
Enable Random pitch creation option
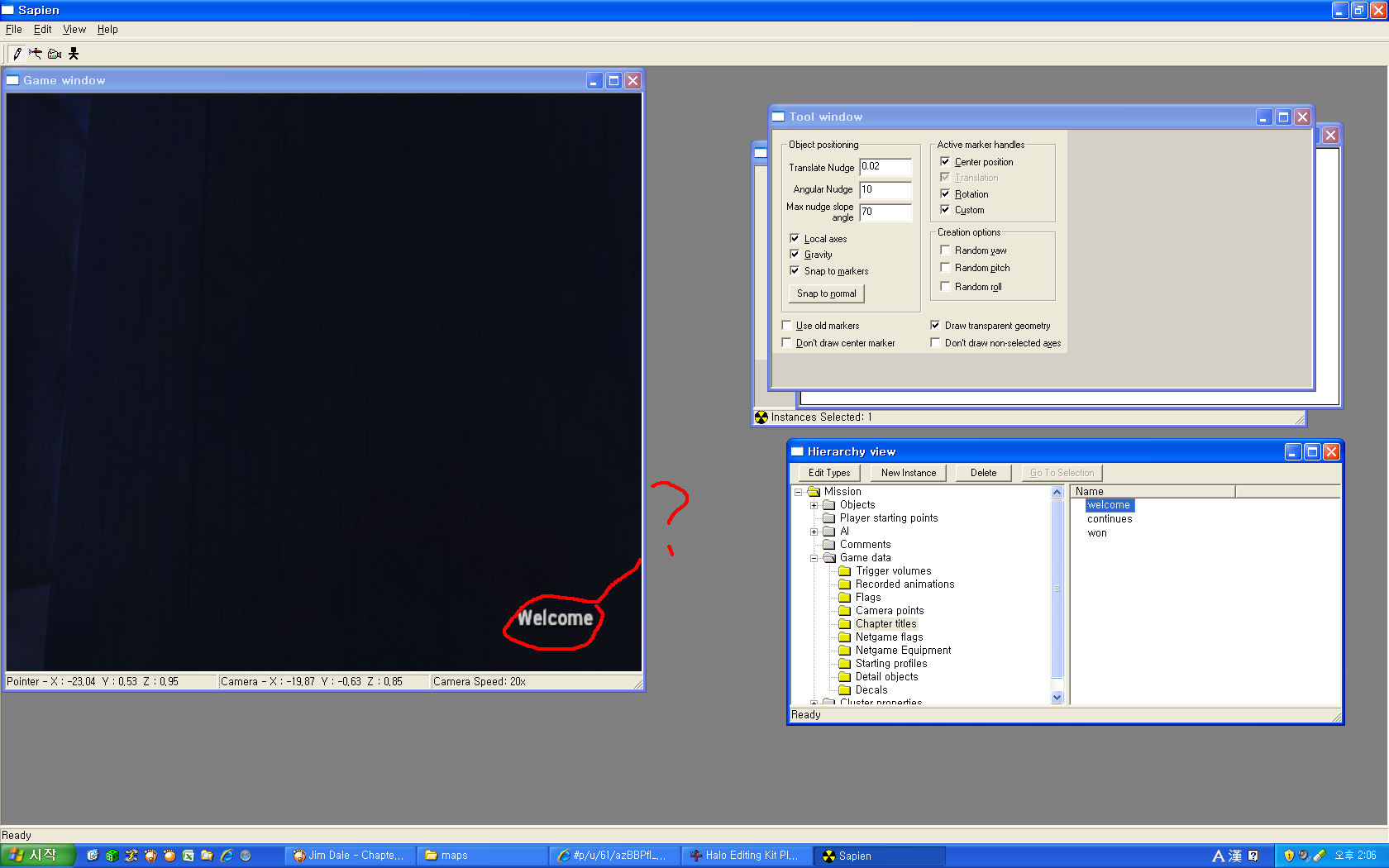point(945,267)
